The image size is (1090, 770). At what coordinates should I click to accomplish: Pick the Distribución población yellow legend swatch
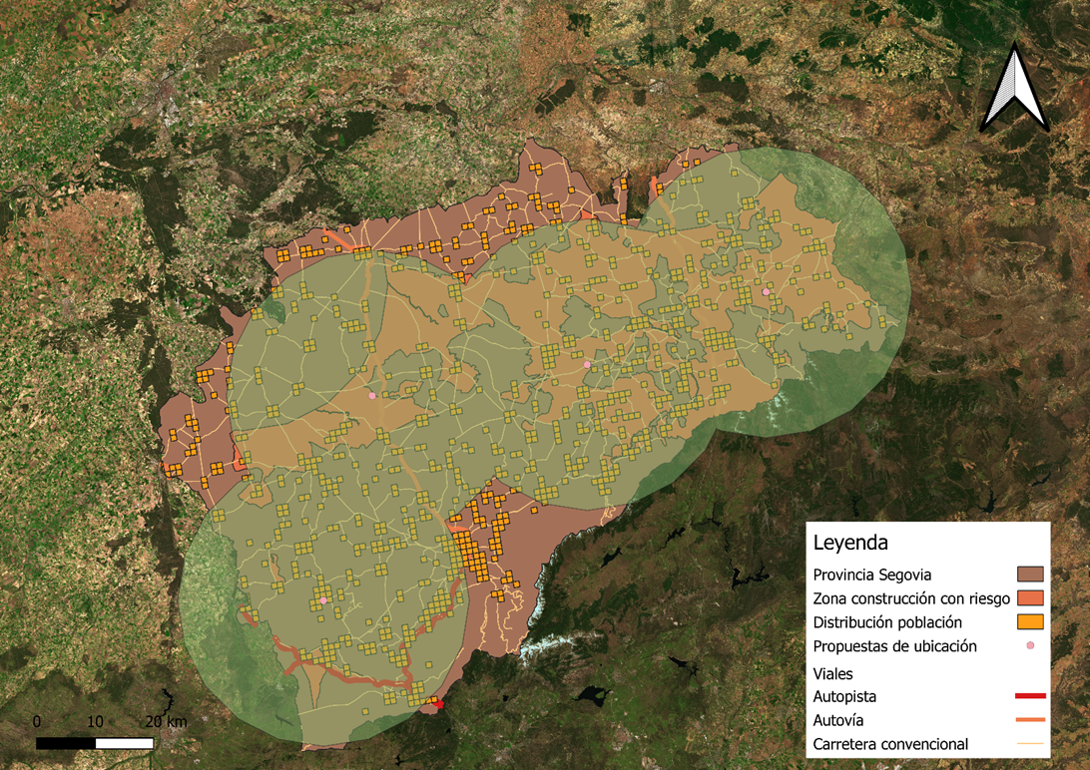[1030, 622]
